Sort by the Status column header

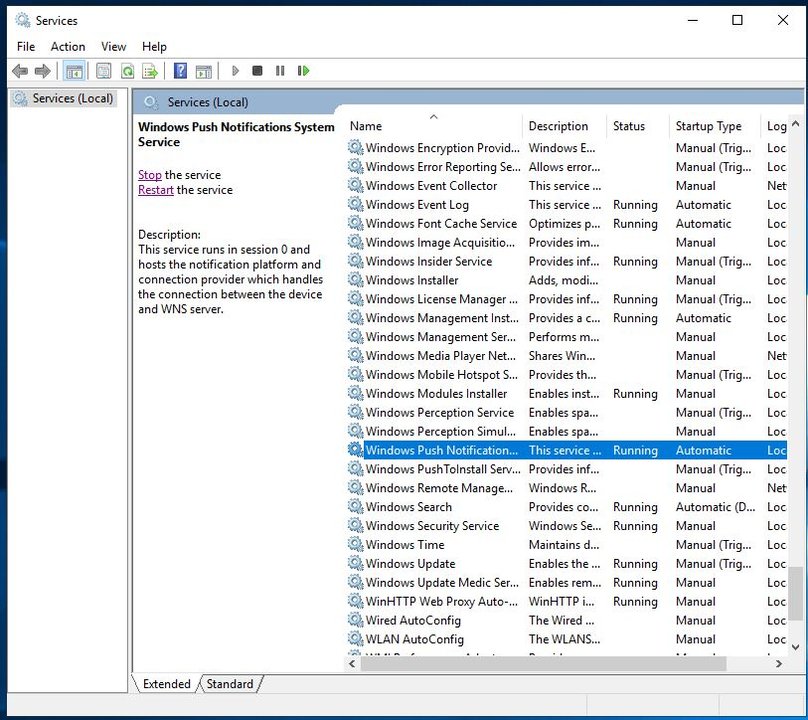pyautogui.click(x=638, y=126)
